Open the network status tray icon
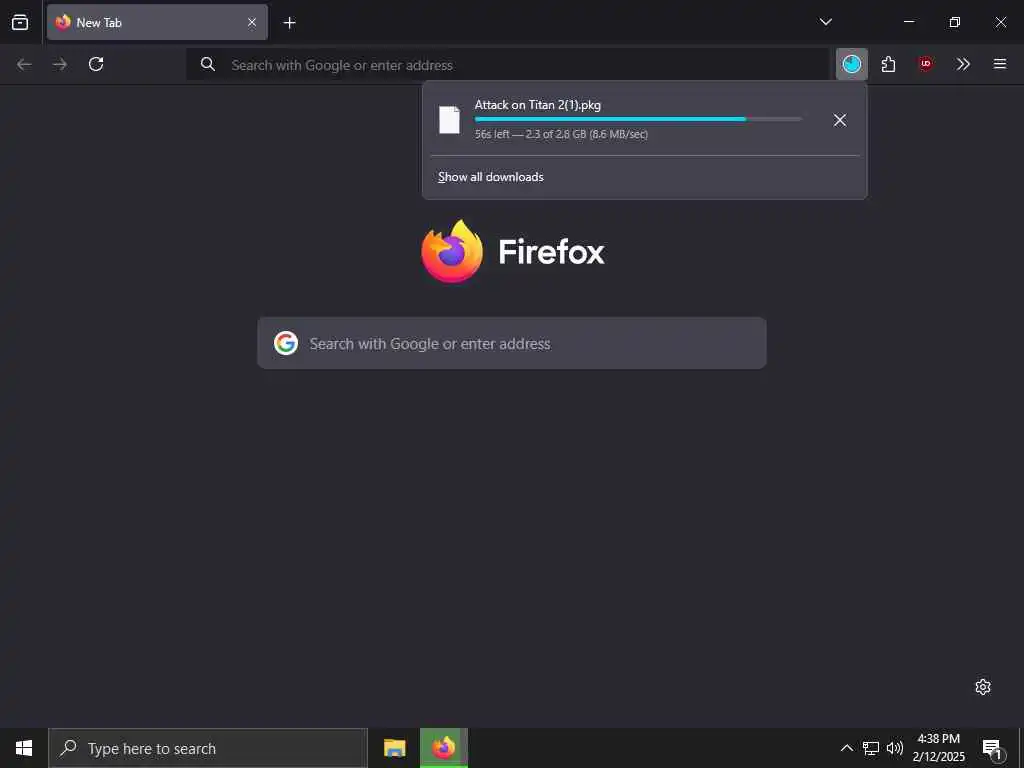Screen dimensions: 1024x768 [871, 748]
